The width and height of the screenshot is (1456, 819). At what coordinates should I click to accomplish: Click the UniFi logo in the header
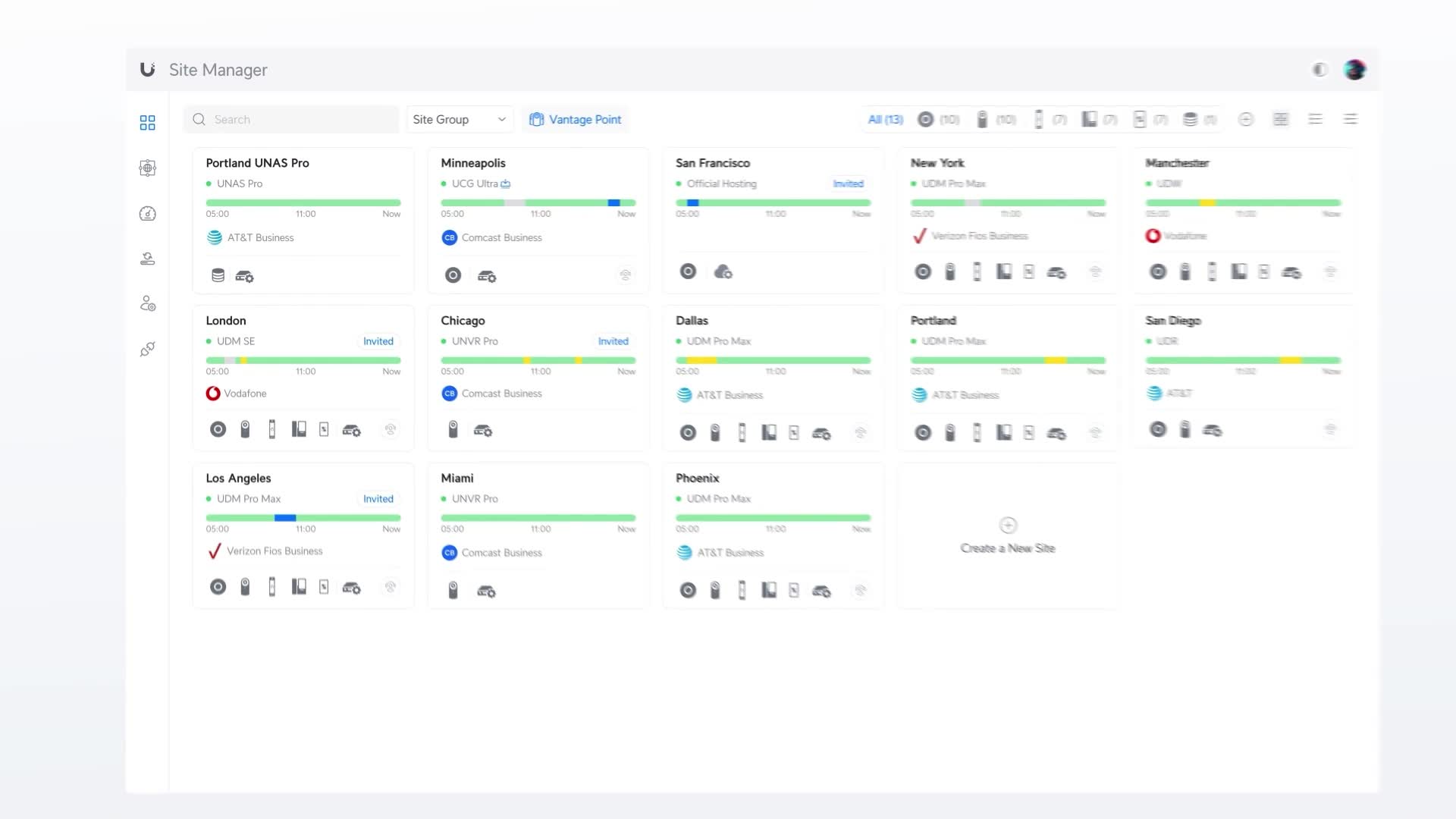[148, 70]
